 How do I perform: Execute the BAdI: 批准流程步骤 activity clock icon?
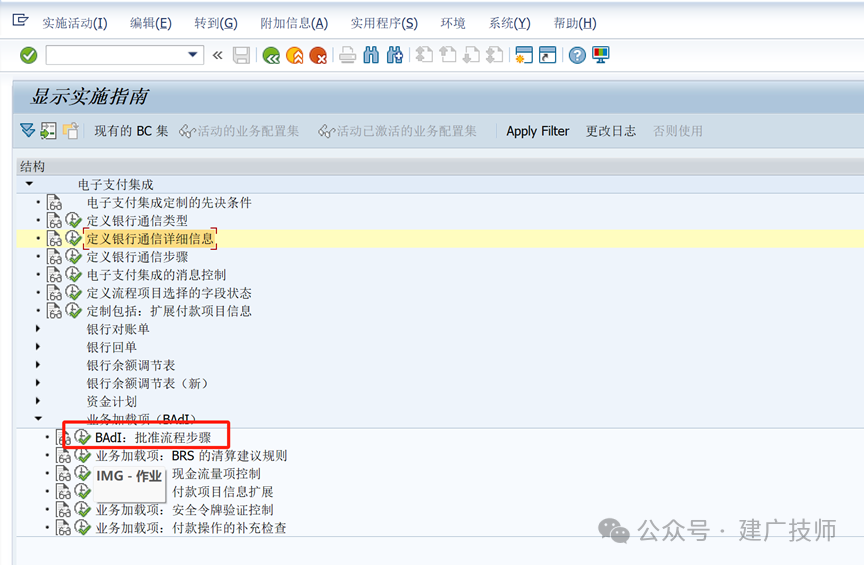[x=83, y=437]
